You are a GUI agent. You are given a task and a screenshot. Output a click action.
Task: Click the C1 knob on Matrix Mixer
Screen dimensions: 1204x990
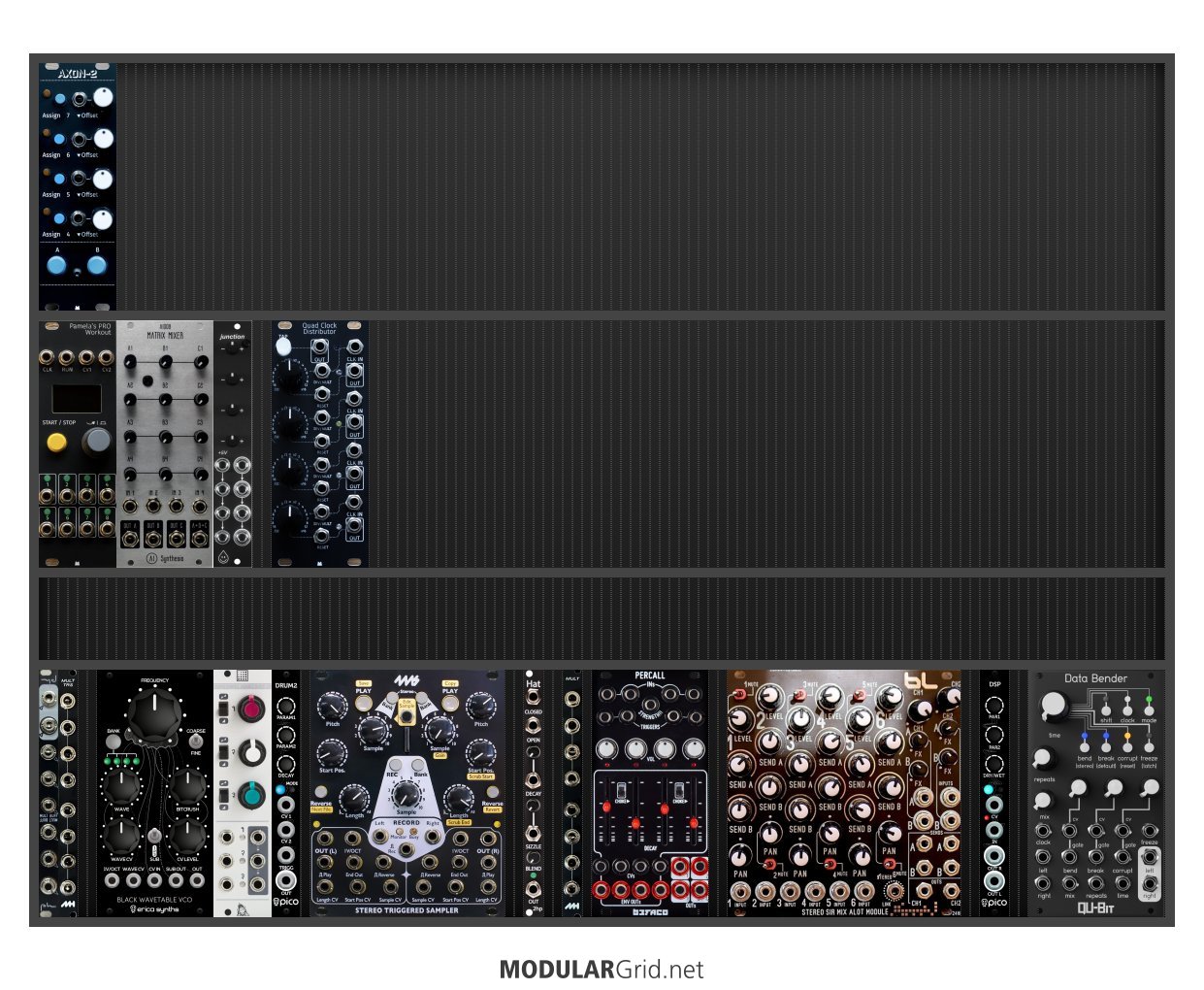tap(201, 362)
